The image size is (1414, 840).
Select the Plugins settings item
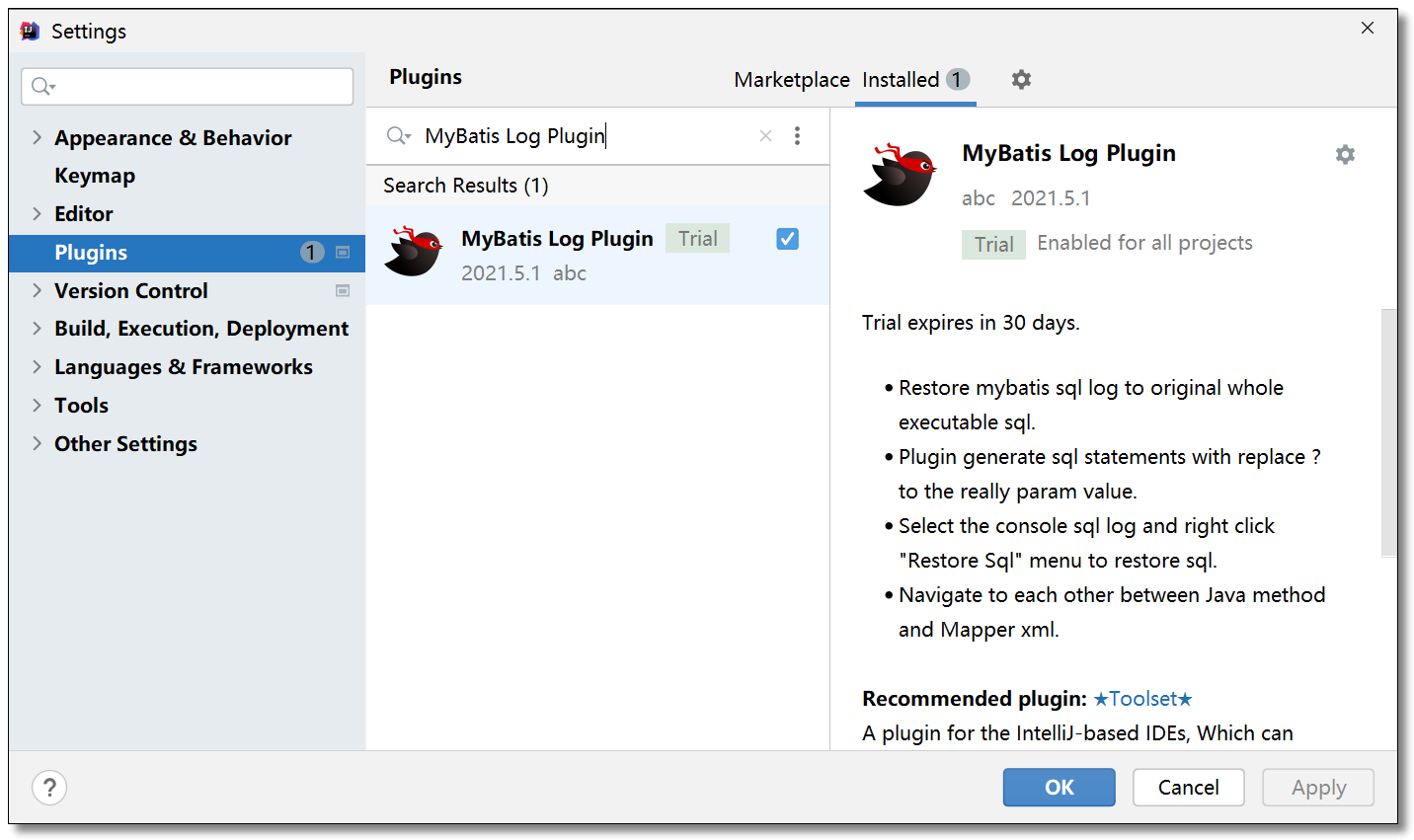click(187, 253)
